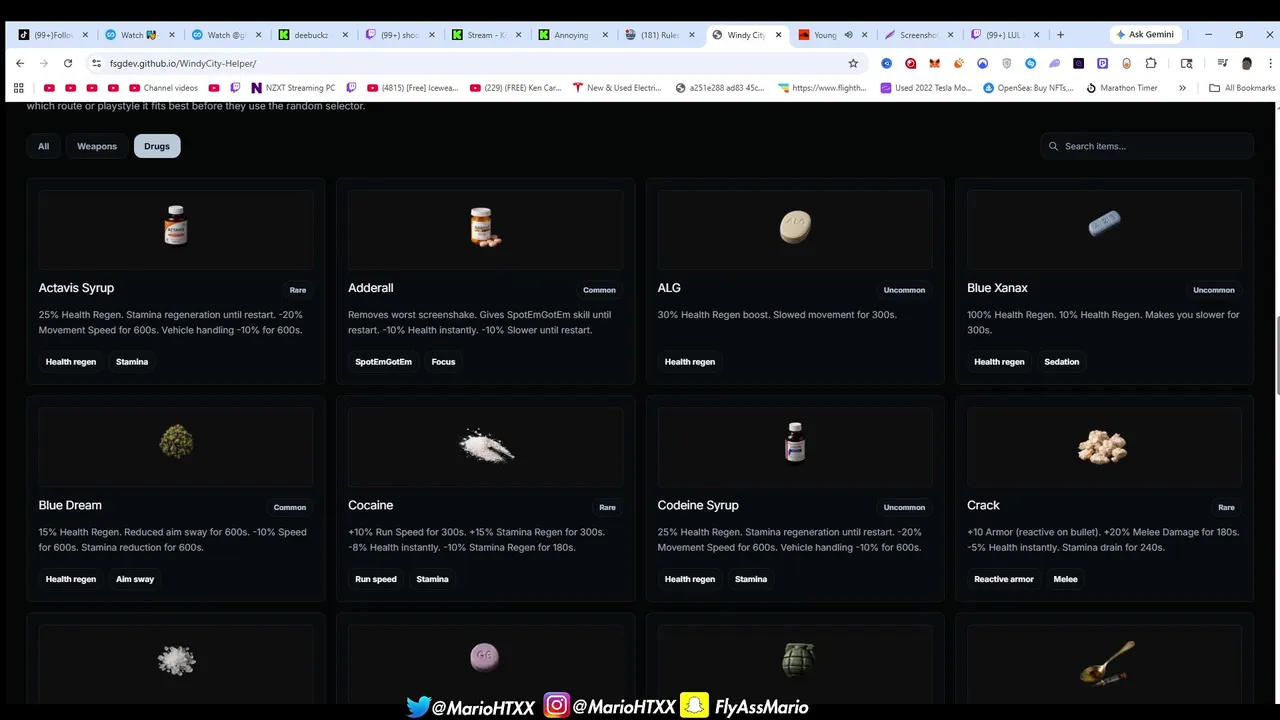Open the Used 2022 Tesla bookmark
The height and width of the screenshot is (720, 1280).
926,88
